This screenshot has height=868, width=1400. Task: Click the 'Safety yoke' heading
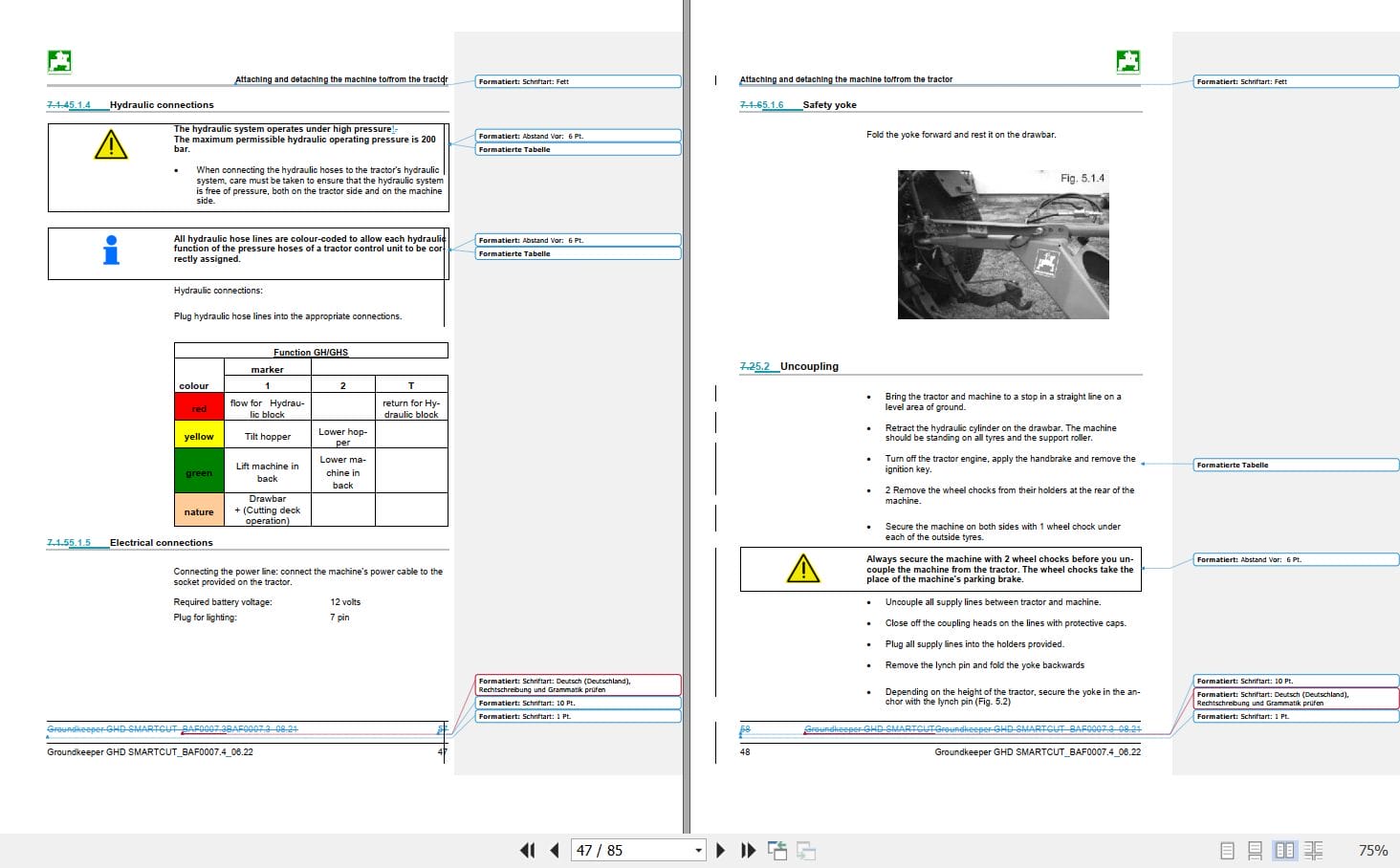829,105
